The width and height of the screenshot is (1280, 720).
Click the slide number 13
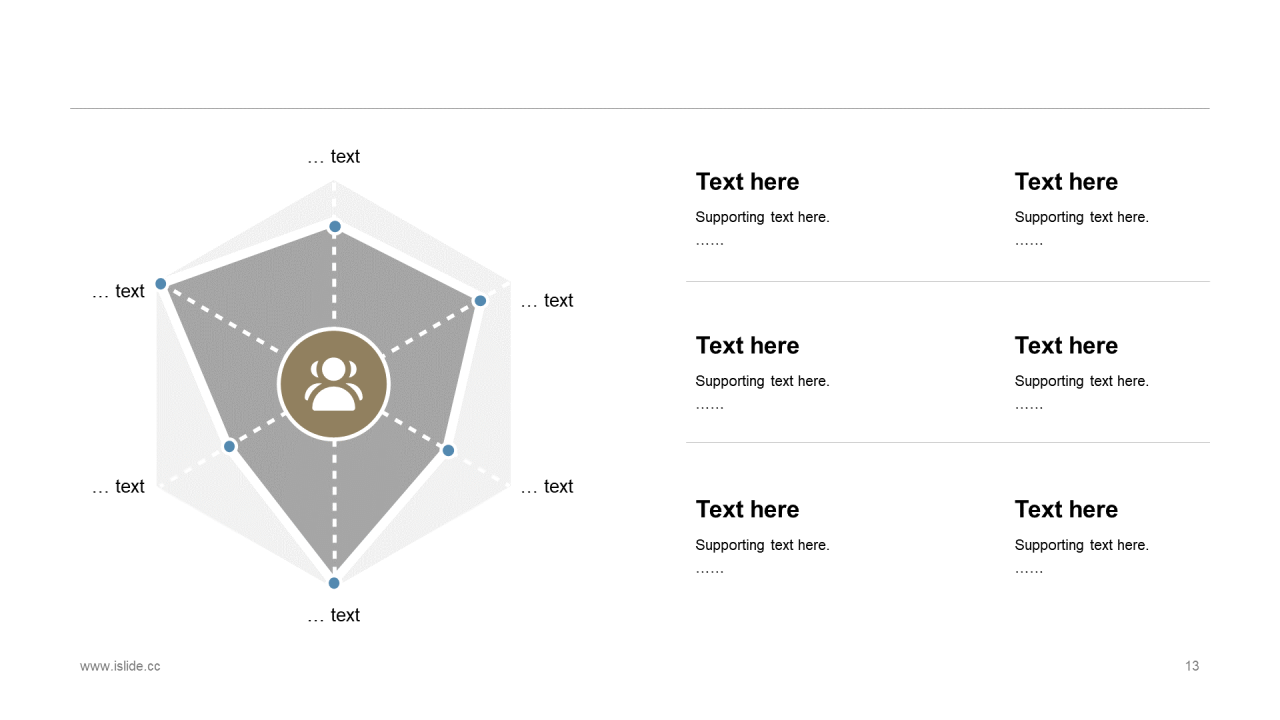(1192, 666)
